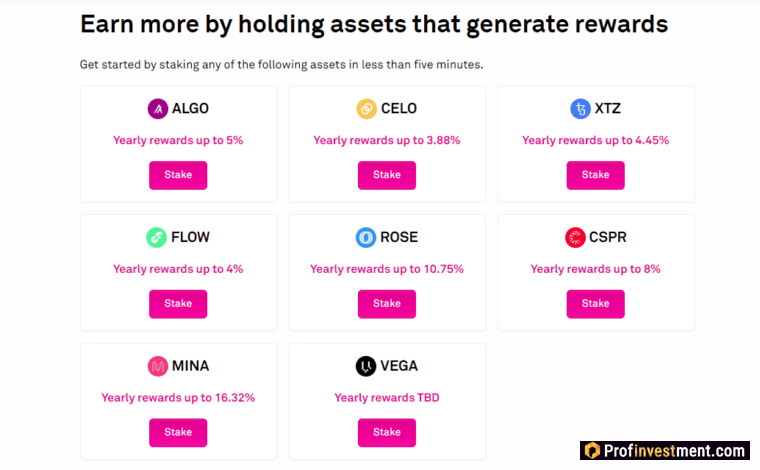Click the XTZ Tezos icon
Image resolution: width=760 pixels, height=470 pixels.
click(580, 109)
